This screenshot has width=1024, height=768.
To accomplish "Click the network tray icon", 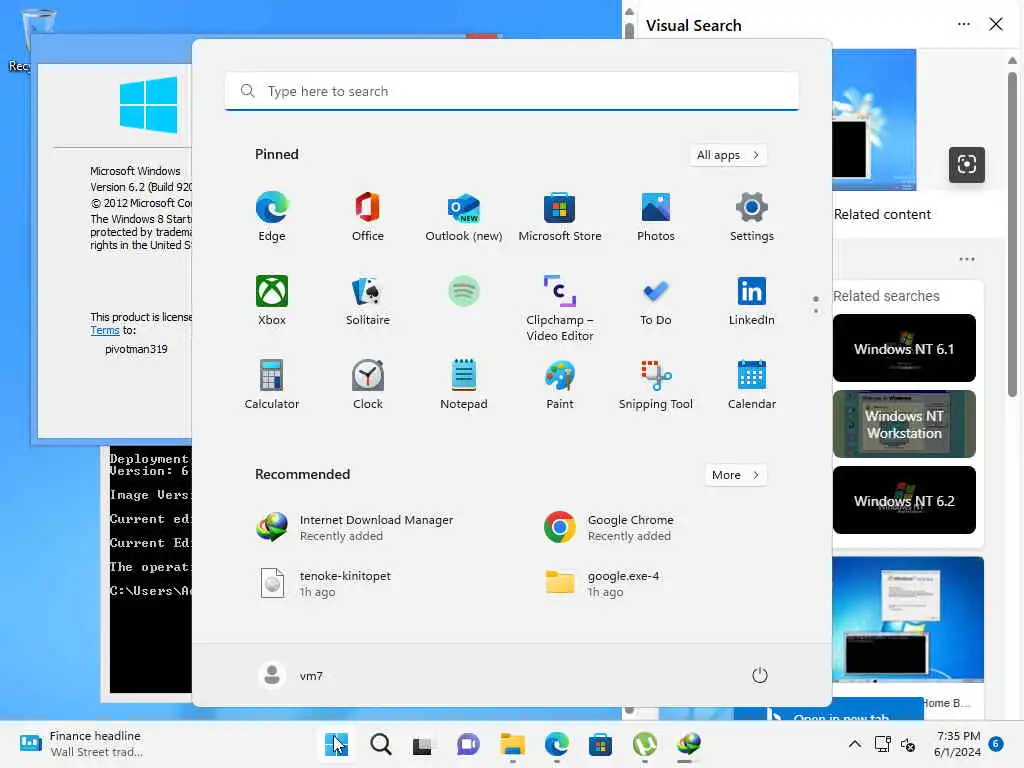I will 883,744.
